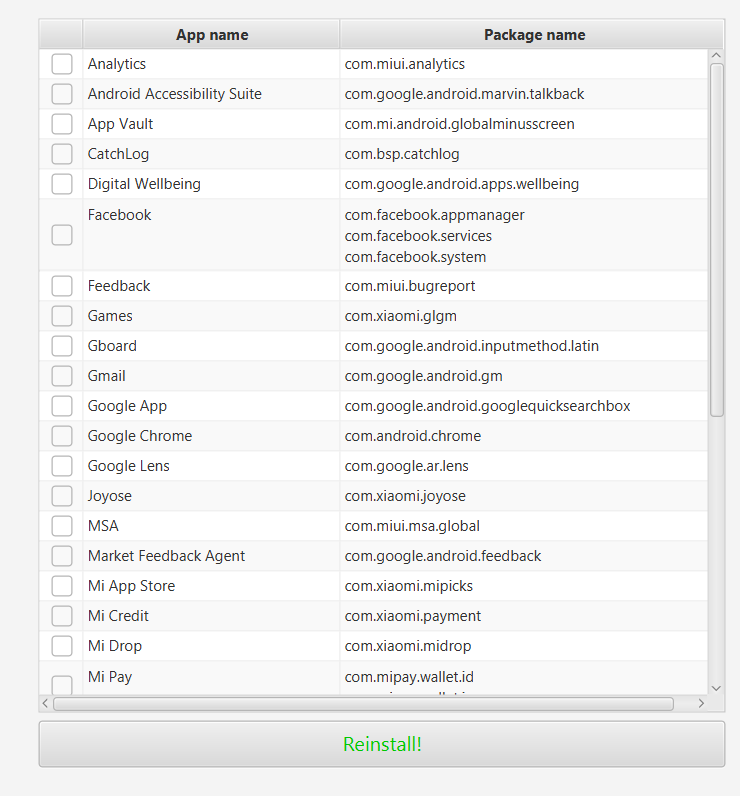Tick the Mi Drop checkbox

tap(62, 645)
